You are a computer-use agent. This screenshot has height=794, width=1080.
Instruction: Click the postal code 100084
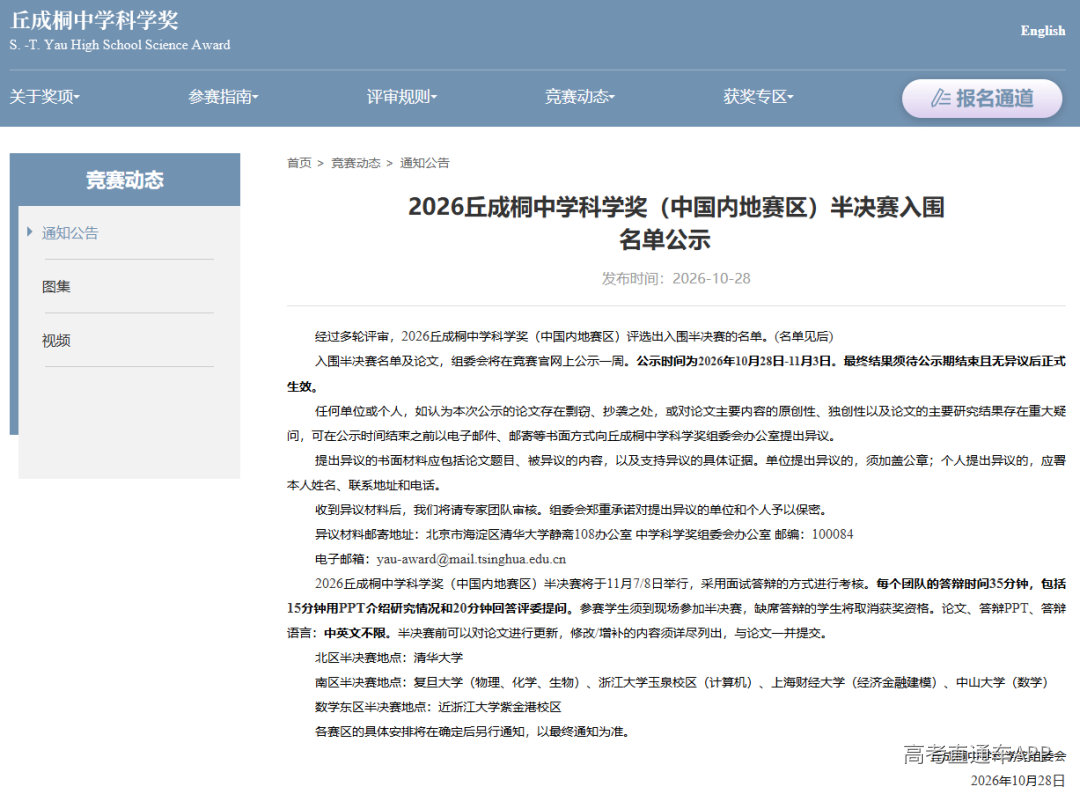832,534
